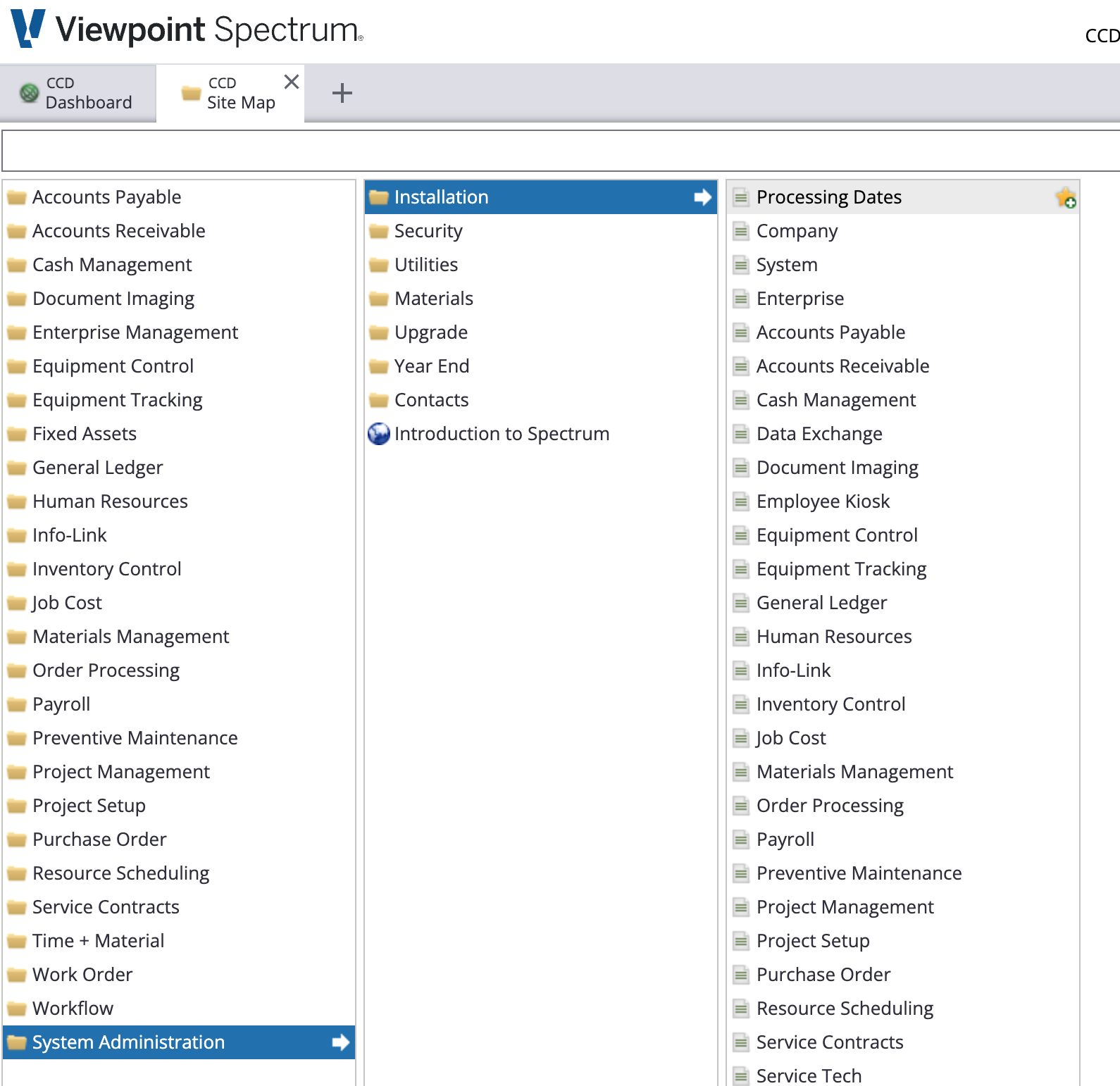The width and height of the screenshot is (1120, 1086).
Task: Expand arrow on Installation row
Action: (703, 197)
